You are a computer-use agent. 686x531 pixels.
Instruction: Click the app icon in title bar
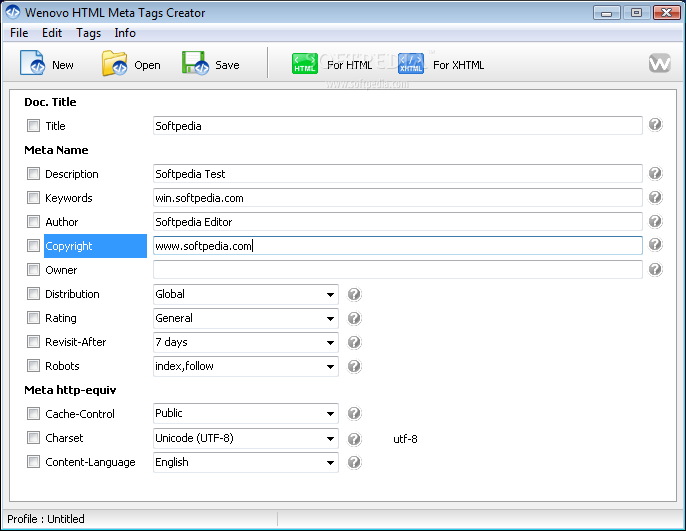(x=13, y=12)
